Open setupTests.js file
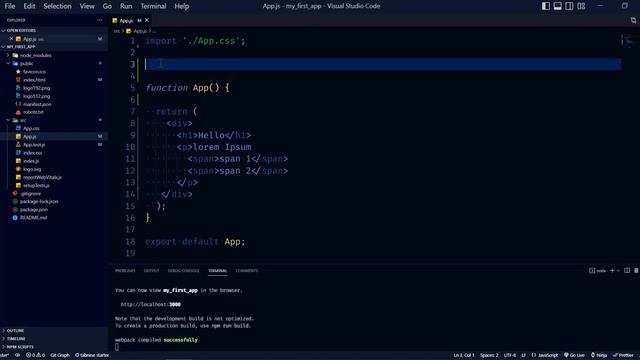The image size is (640, 360). click(36, 185)
